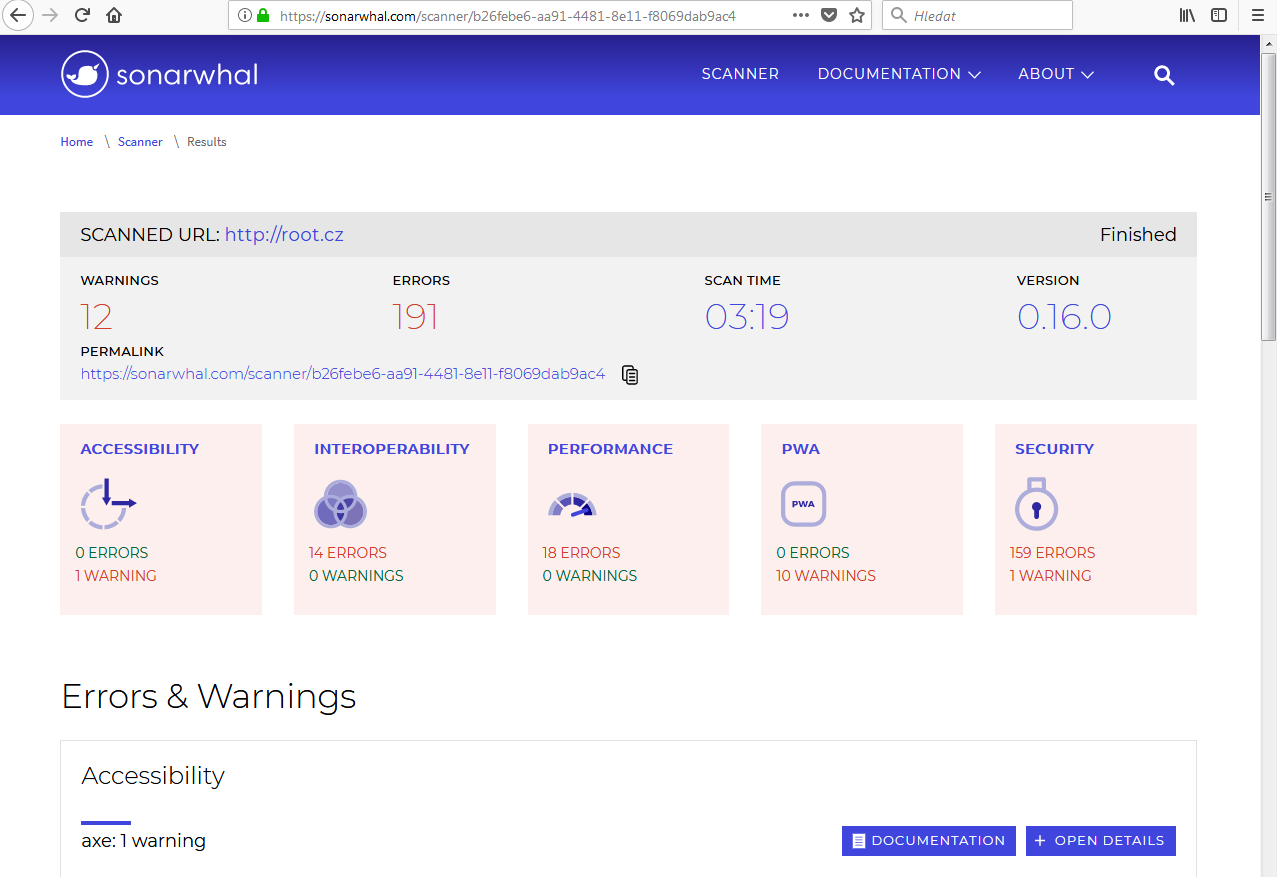
Task: Show site information icon in address bar
Action: (x=245, y=15)
